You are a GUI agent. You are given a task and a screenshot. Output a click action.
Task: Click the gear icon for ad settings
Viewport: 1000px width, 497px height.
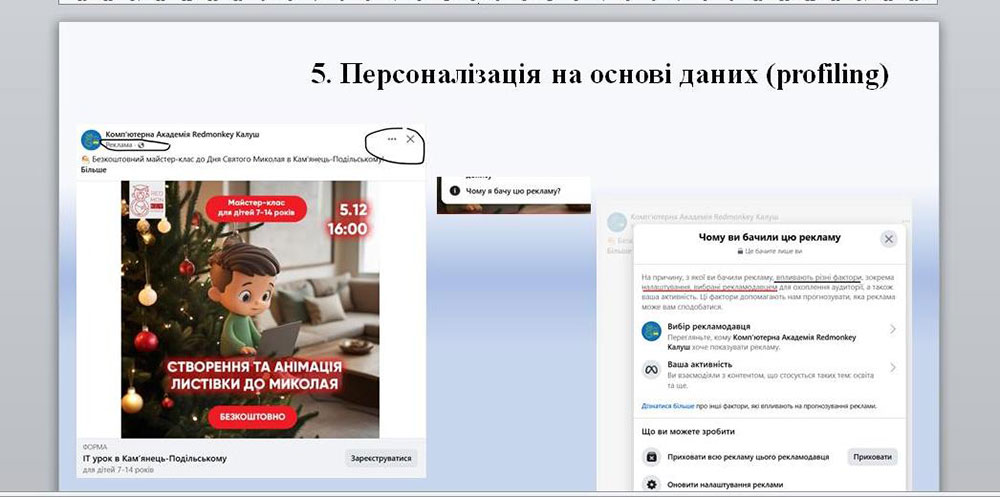(651, 485)
